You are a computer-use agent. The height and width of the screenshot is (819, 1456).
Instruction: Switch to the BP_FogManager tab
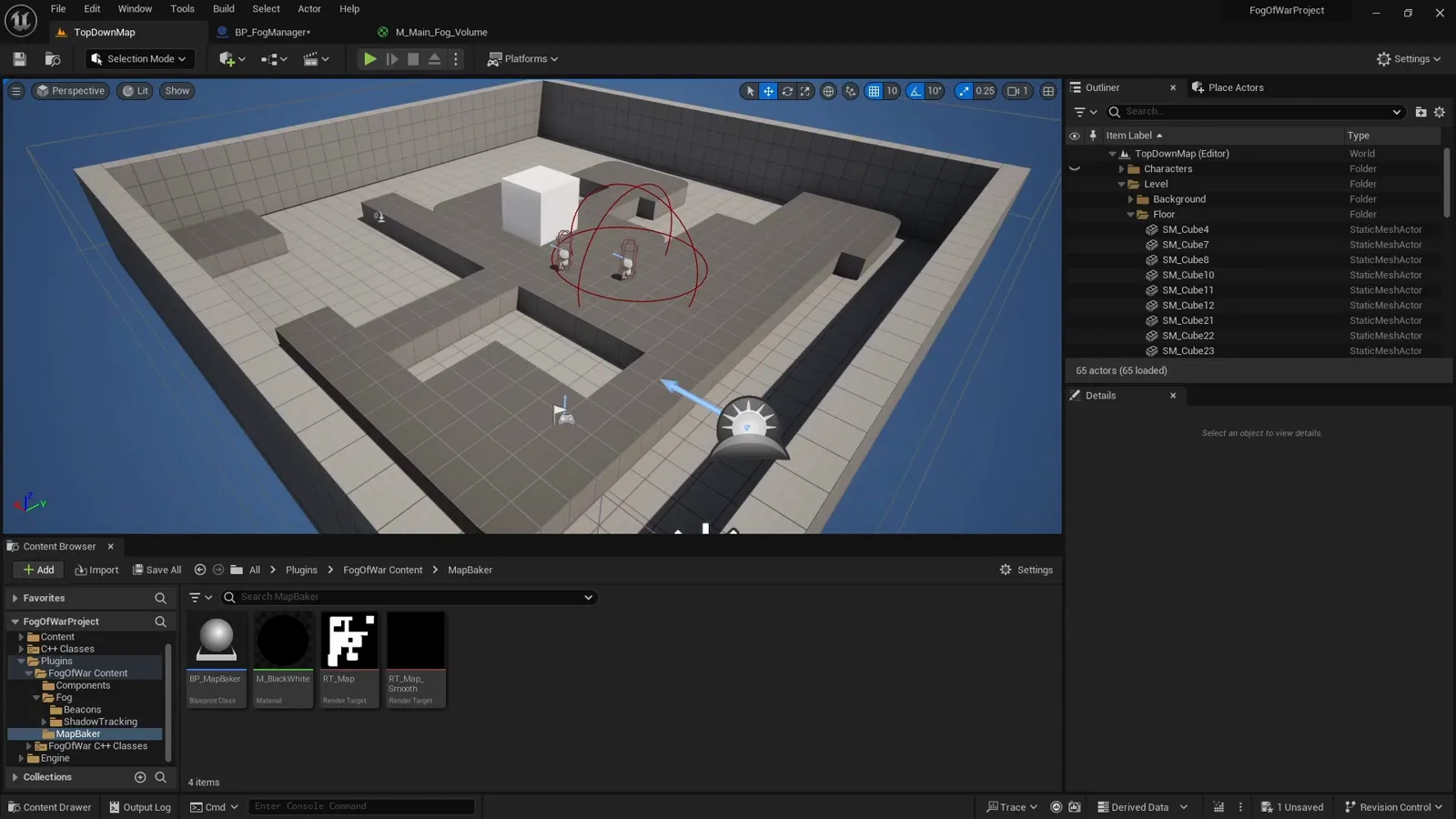point(272,33)
